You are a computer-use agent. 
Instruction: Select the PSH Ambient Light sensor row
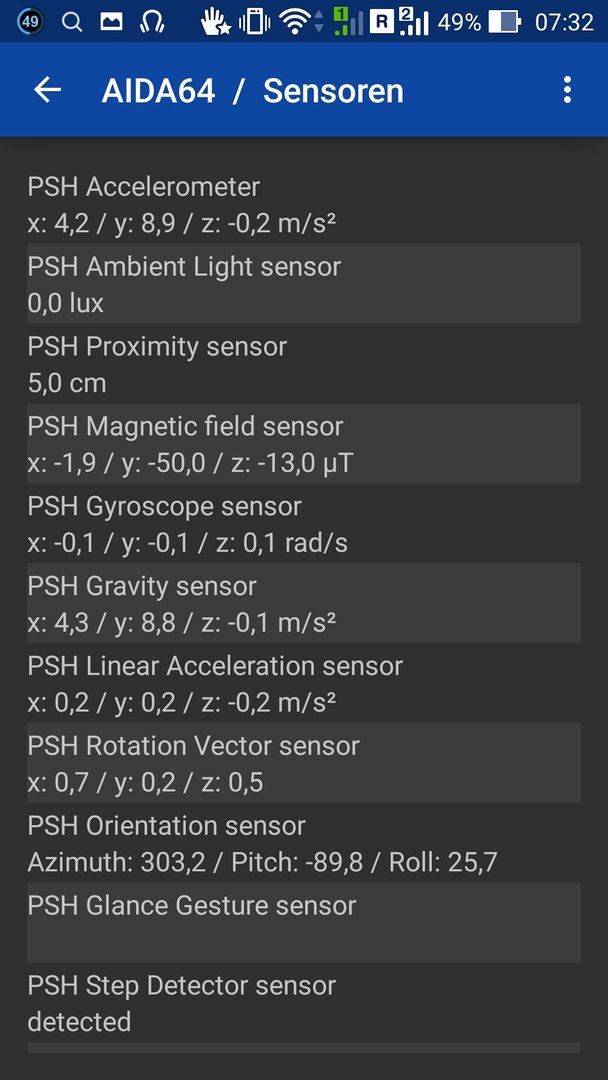(x=304, y=284)
